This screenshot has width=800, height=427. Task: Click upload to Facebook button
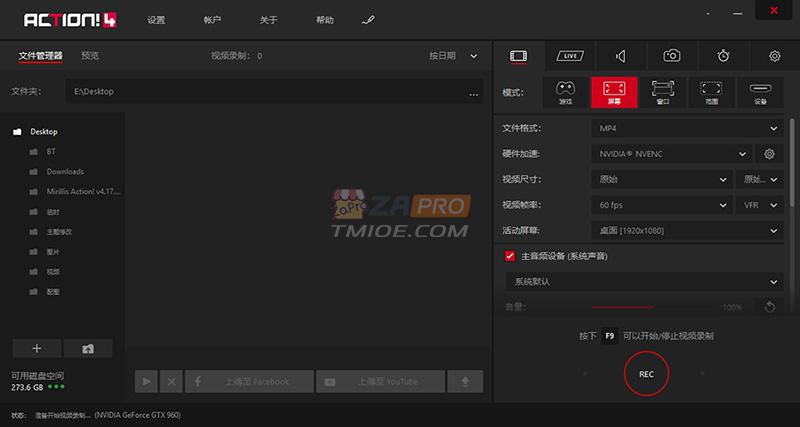click(x=249, y=382)
